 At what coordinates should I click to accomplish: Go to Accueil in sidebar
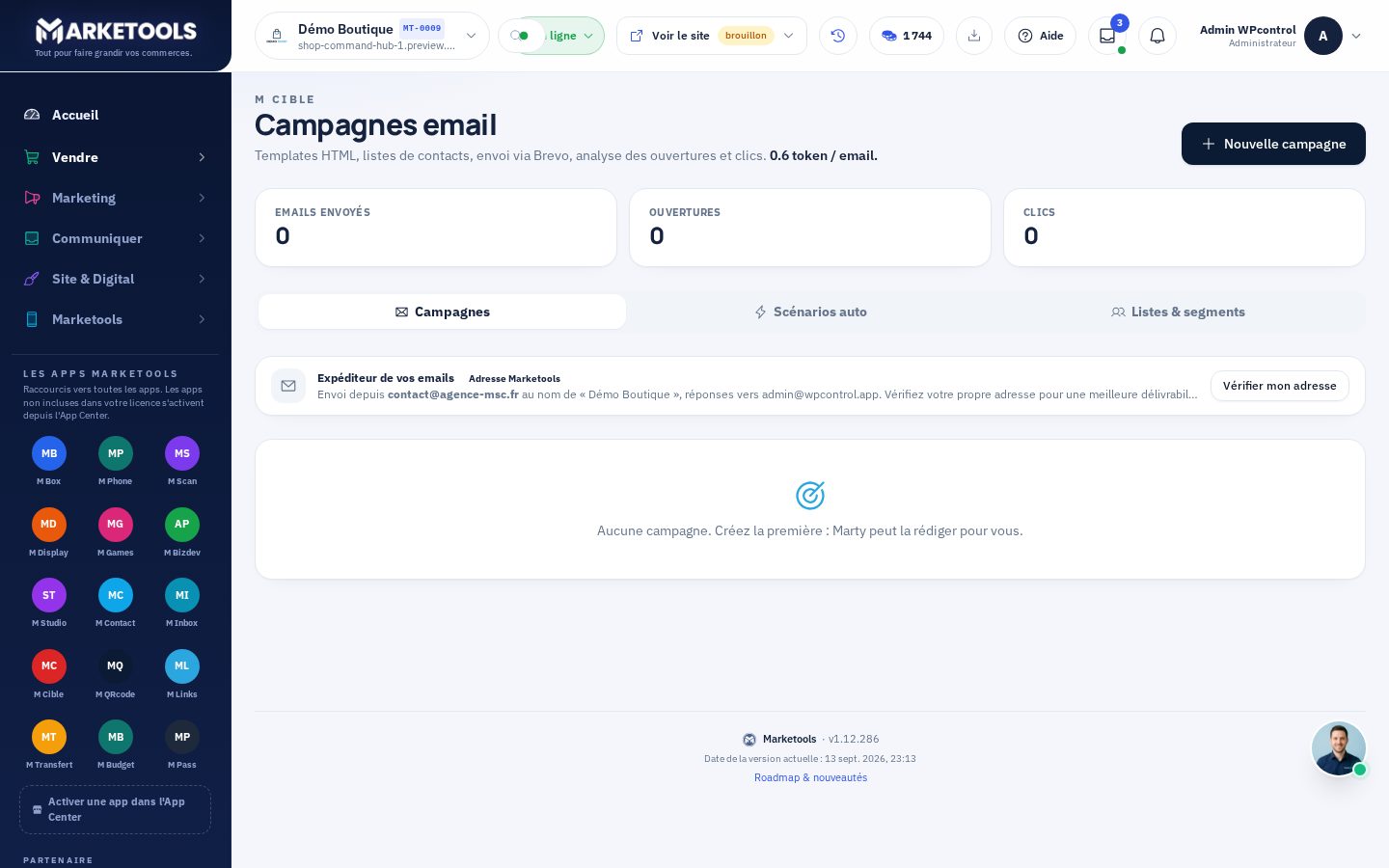click(116, 115)
